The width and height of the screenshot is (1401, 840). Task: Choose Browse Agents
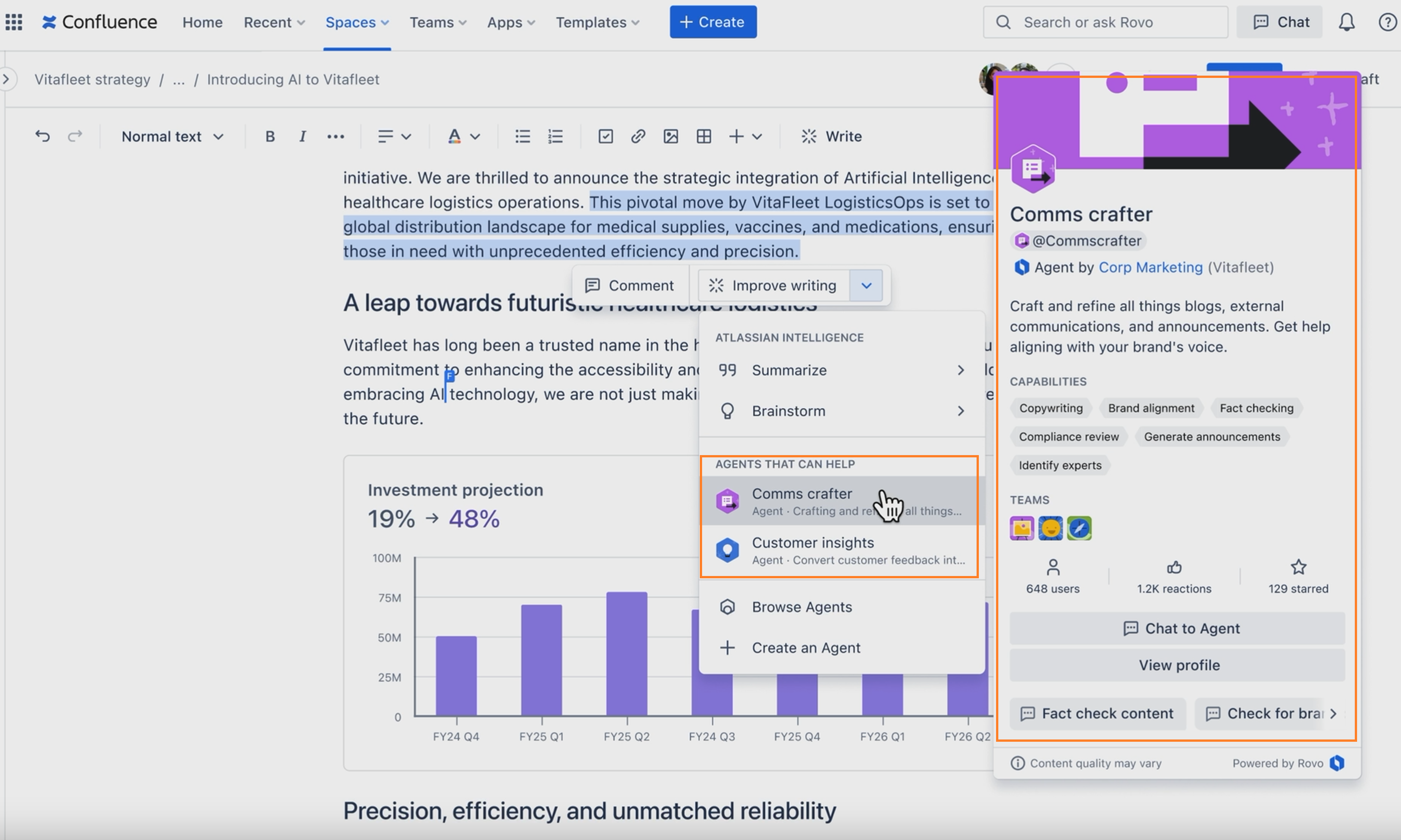click(842, 607)
